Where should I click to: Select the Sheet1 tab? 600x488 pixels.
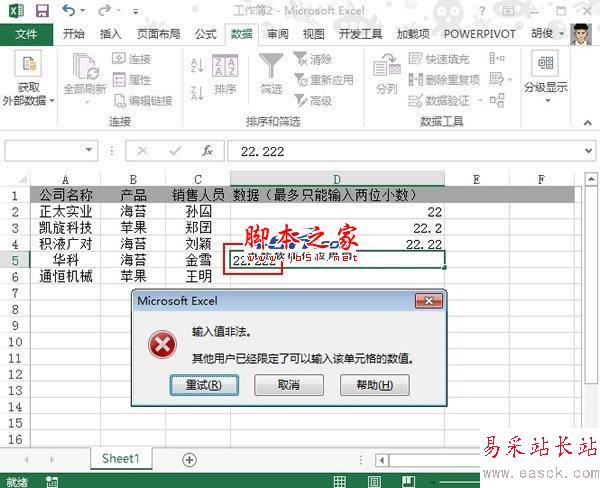[121, 458]
